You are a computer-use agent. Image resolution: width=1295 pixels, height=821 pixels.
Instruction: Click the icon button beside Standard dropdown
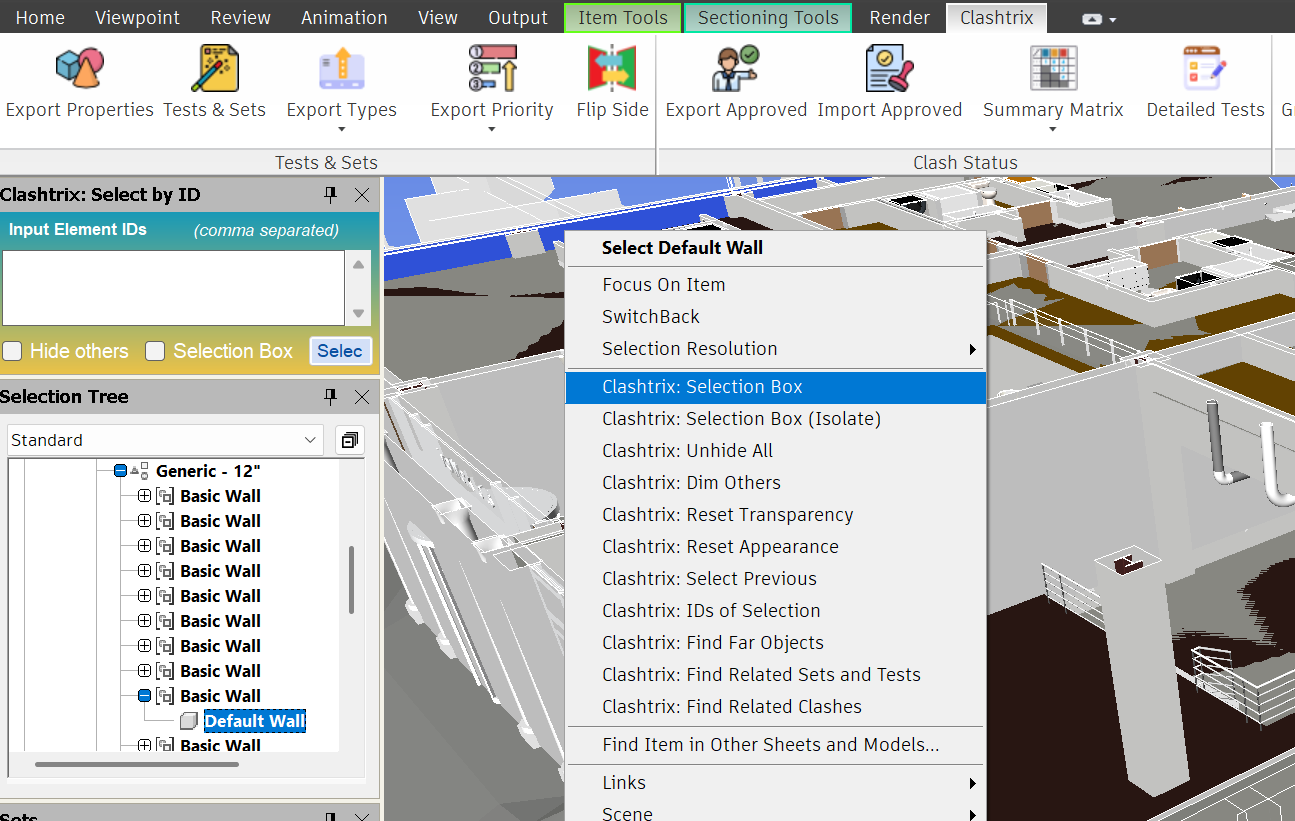tap(349, 440)
